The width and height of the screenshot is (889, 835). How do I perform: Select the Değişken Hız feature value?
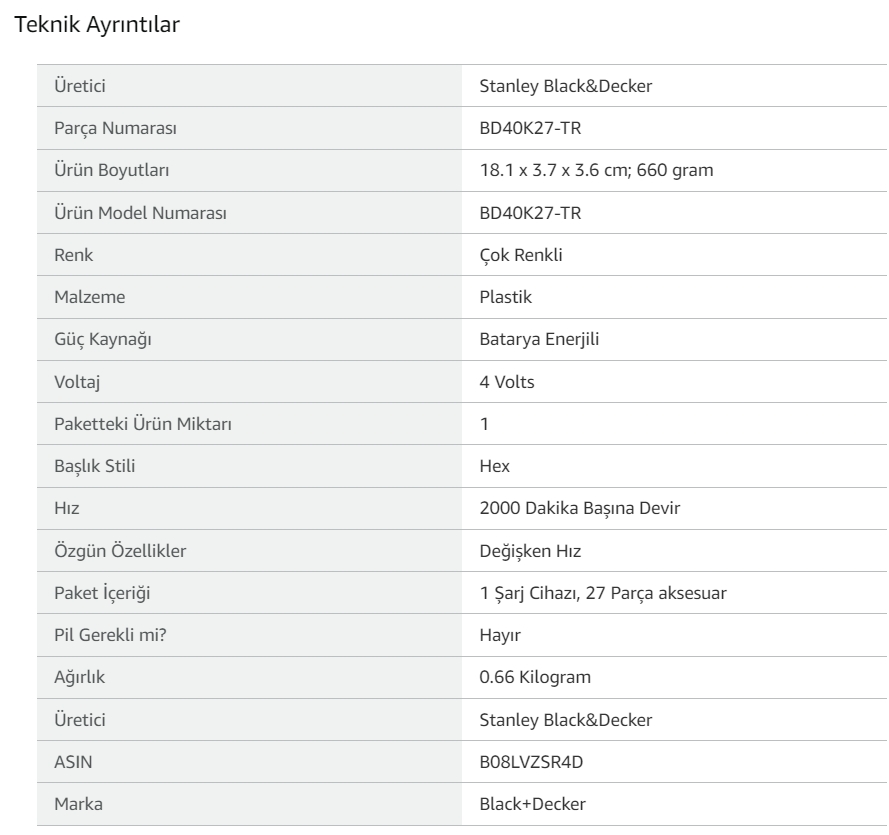click(x=530, y=551)
